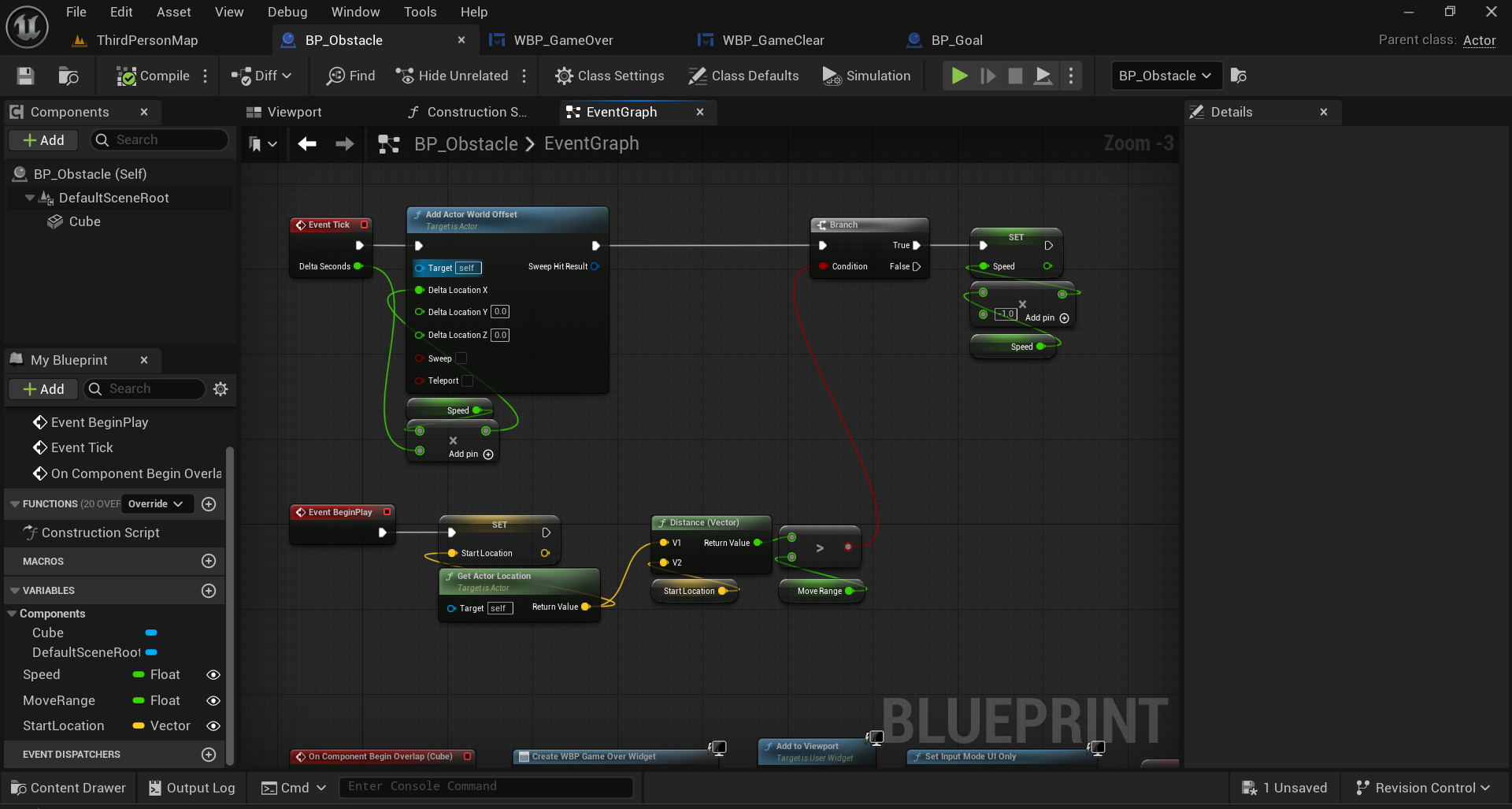
Task: Toggle visibility eye of MoveRange variable
Action: [213, 701]
